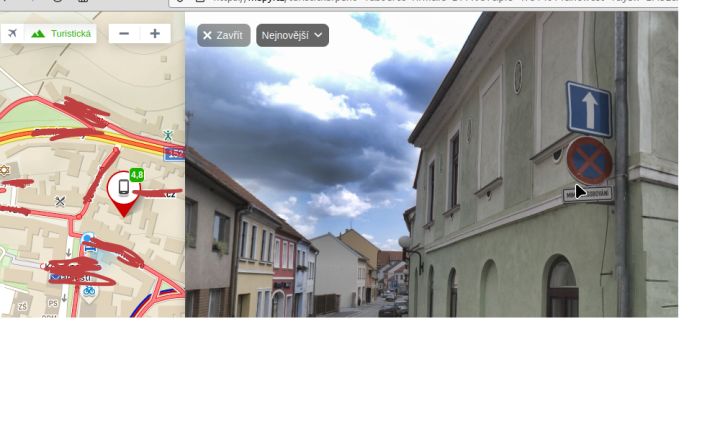The image size is (720, 432).
Task: Click the green playground figure map icon
Action: pos(168,135)
